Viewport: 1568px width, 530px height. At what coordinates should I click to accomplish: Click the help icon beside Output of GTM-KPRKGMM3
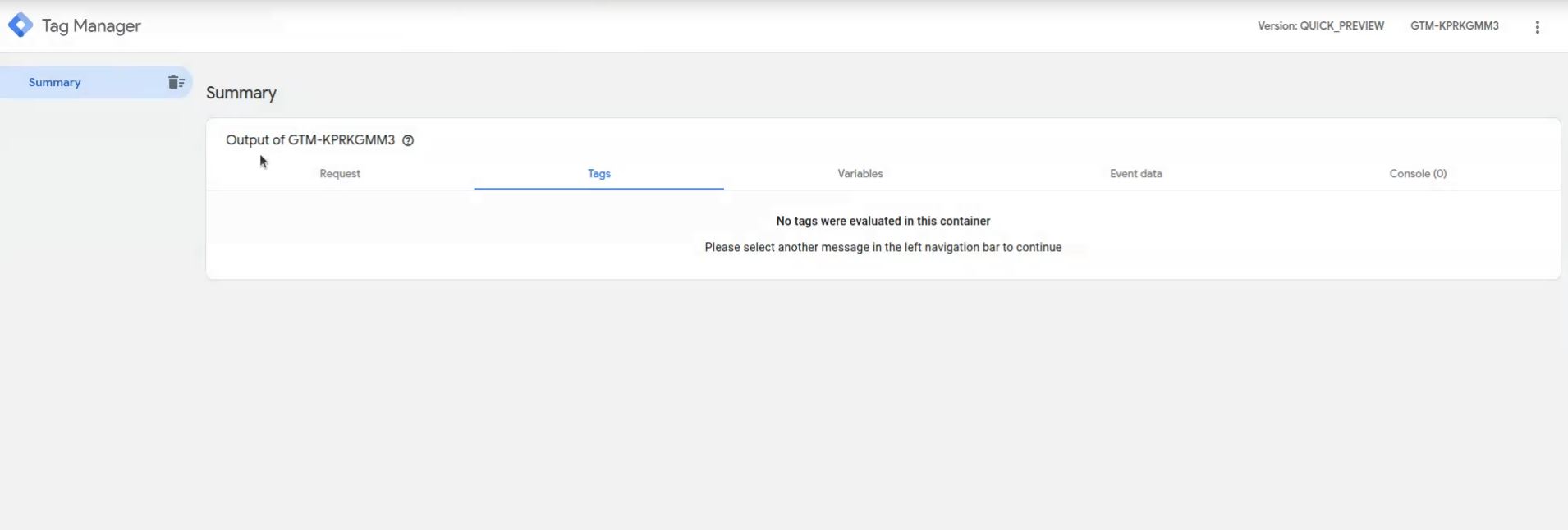pyautogui.click(x=408, y=140)
